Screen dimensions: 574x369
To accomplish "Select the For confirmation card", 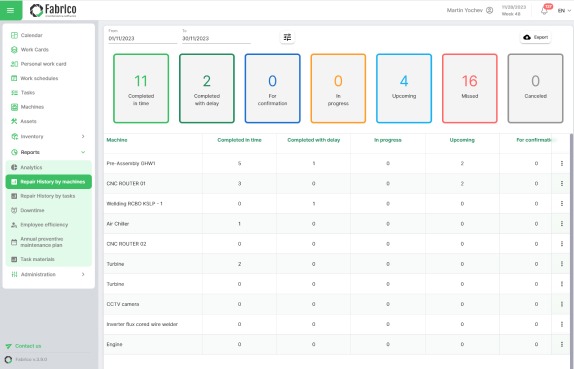I will tap(272, 88).
